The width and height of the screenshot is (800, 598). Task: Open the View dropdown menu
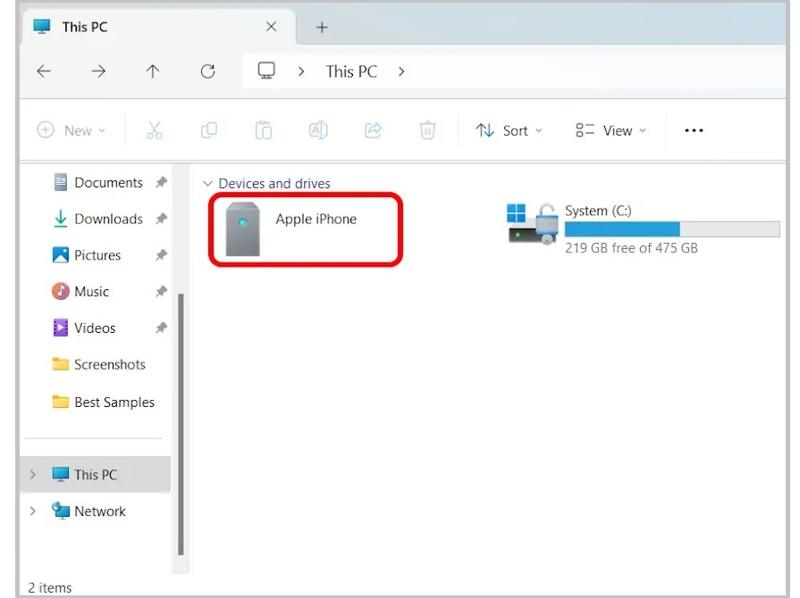pos(611,131)
